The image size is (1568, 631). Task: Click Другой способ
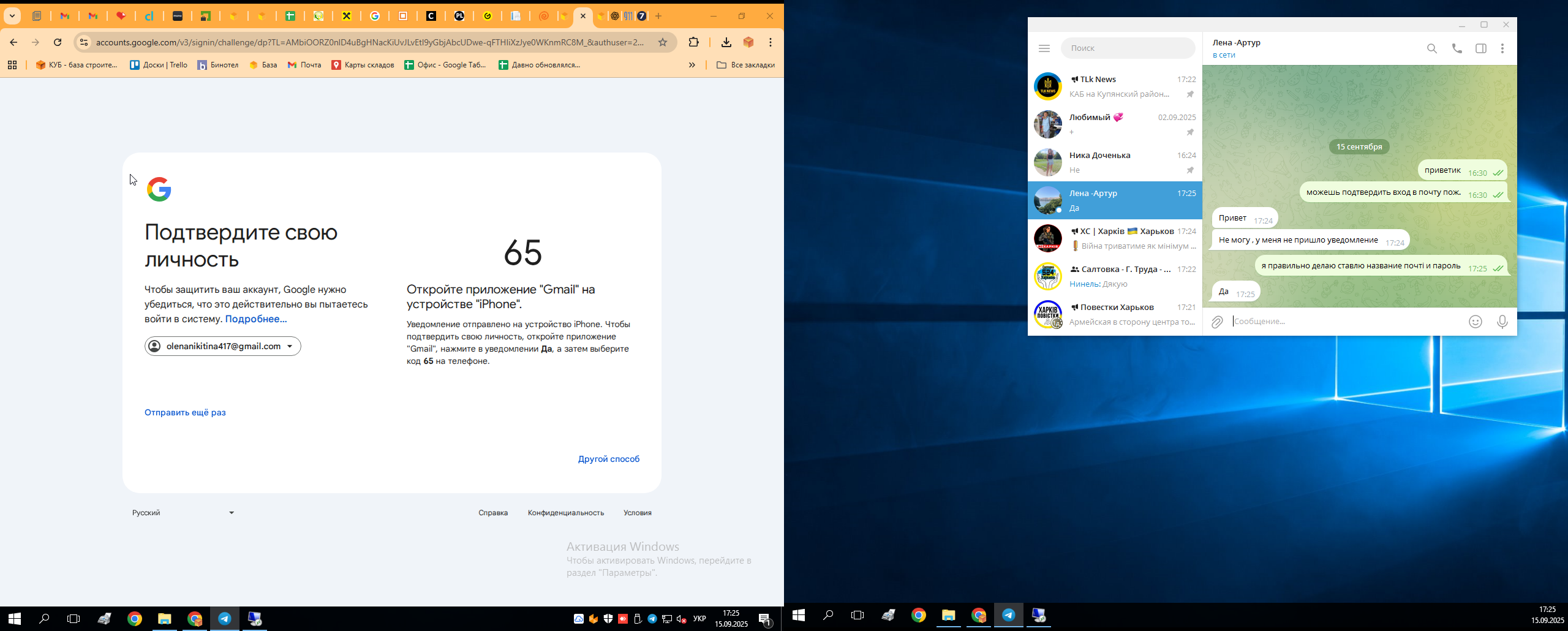pos(609,459)
